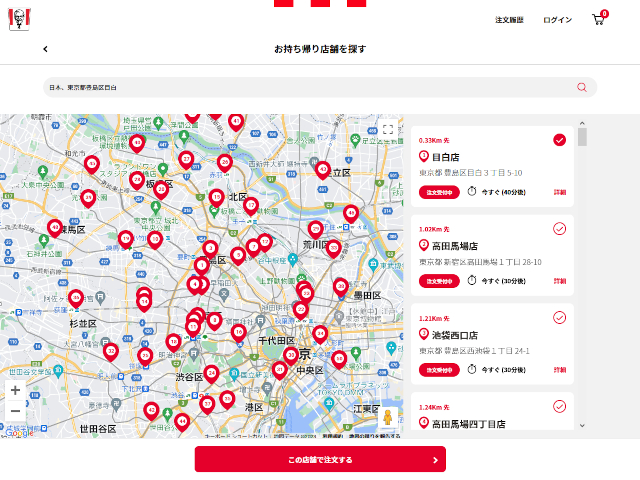Select map pin 32 near 杉並区
This screenshot has height=480, width=640.
click(111, 351)
